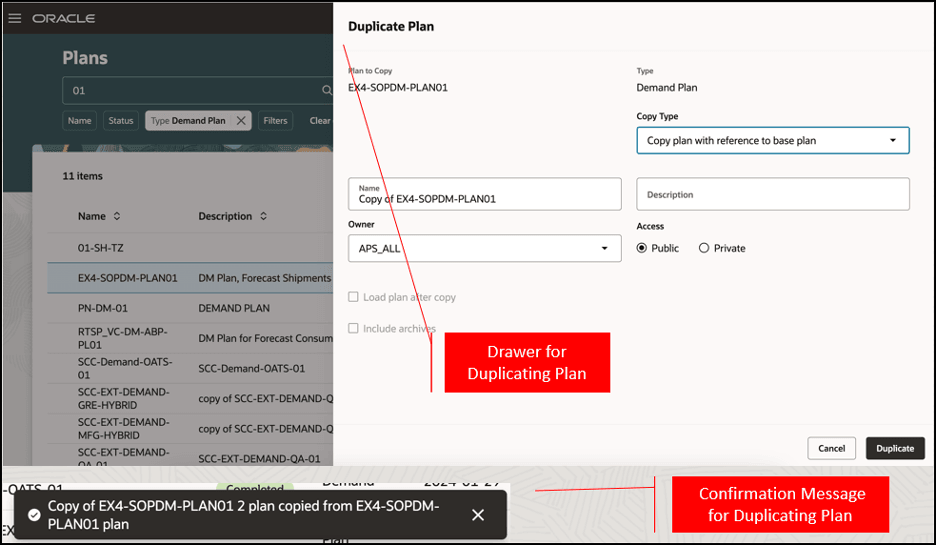Click the Cancel button

[831, 448]
